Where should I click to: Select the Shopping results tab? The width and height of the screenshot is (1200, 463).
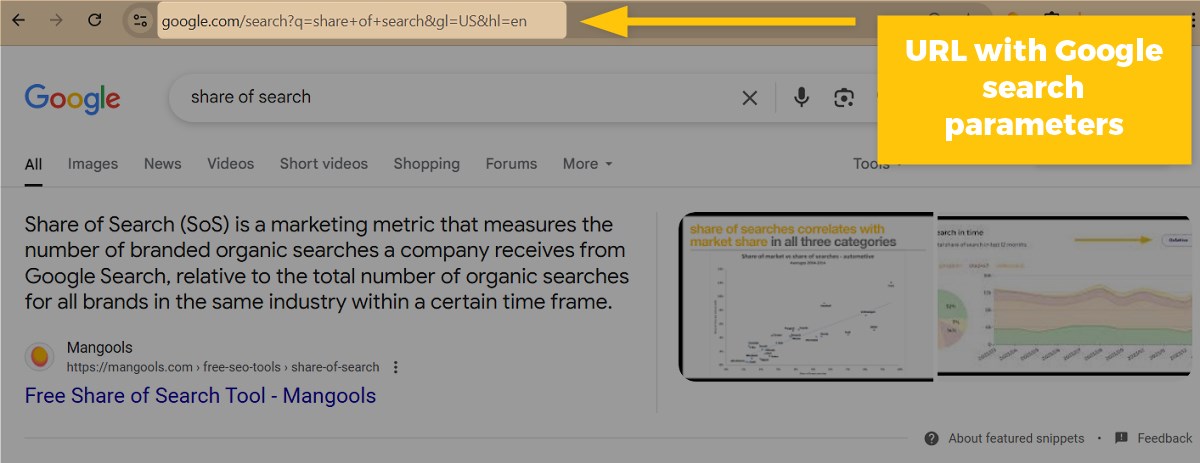(426, 163)
